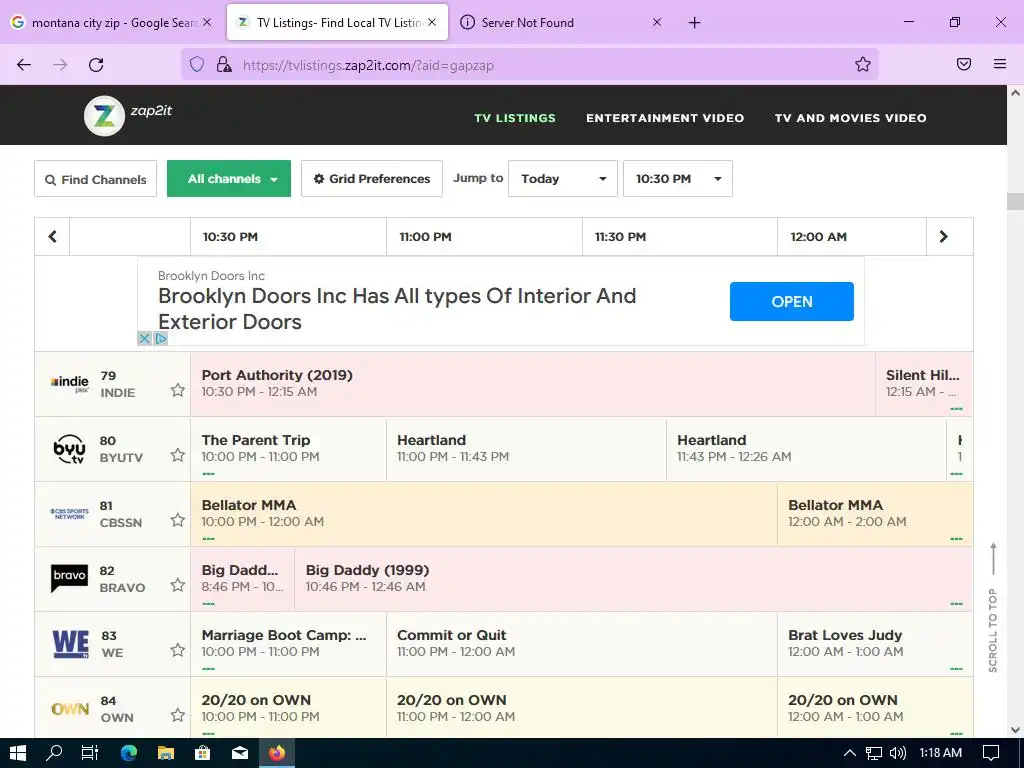1024x768 pixels.
Task: Go to later times with right arrow
Action: pyautogui.click(x=943, y=236)
